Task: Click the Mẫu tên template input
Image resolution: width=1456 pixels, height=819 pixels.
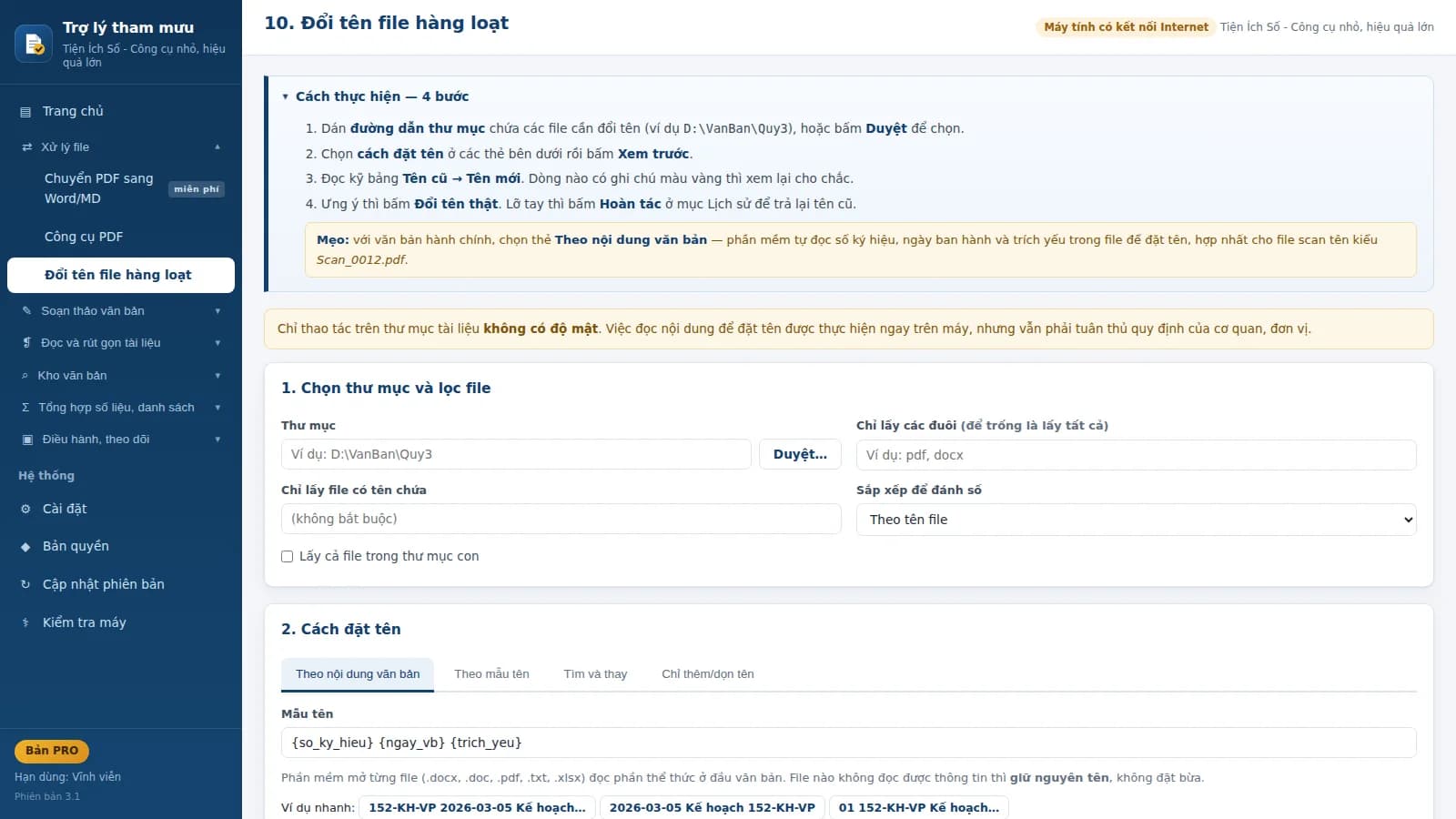Action: click(848, 743)
